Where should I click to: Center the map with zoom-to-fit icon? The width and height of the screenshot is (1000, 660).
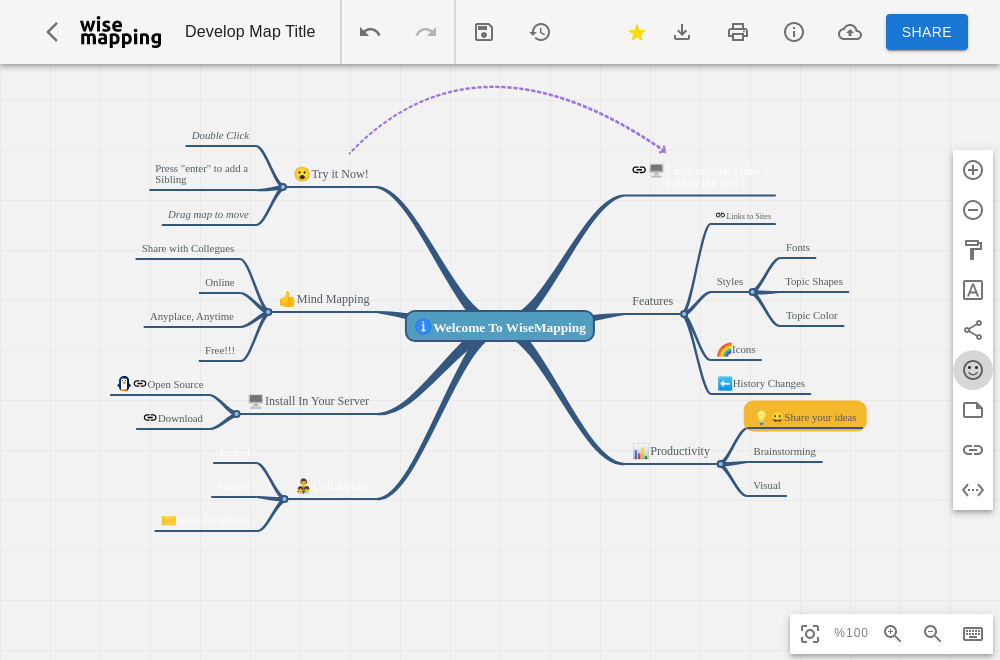[x=810, y=633]
